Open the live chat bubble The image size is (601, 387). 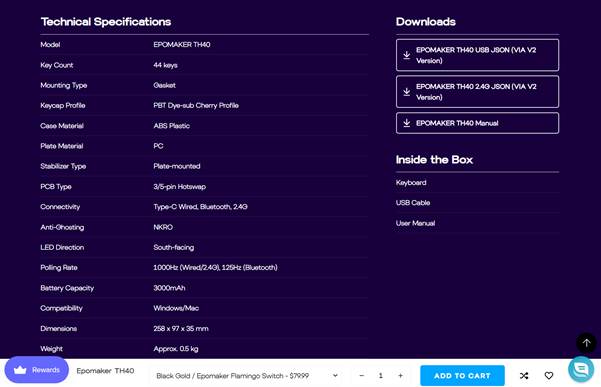[x=581, y=369]
